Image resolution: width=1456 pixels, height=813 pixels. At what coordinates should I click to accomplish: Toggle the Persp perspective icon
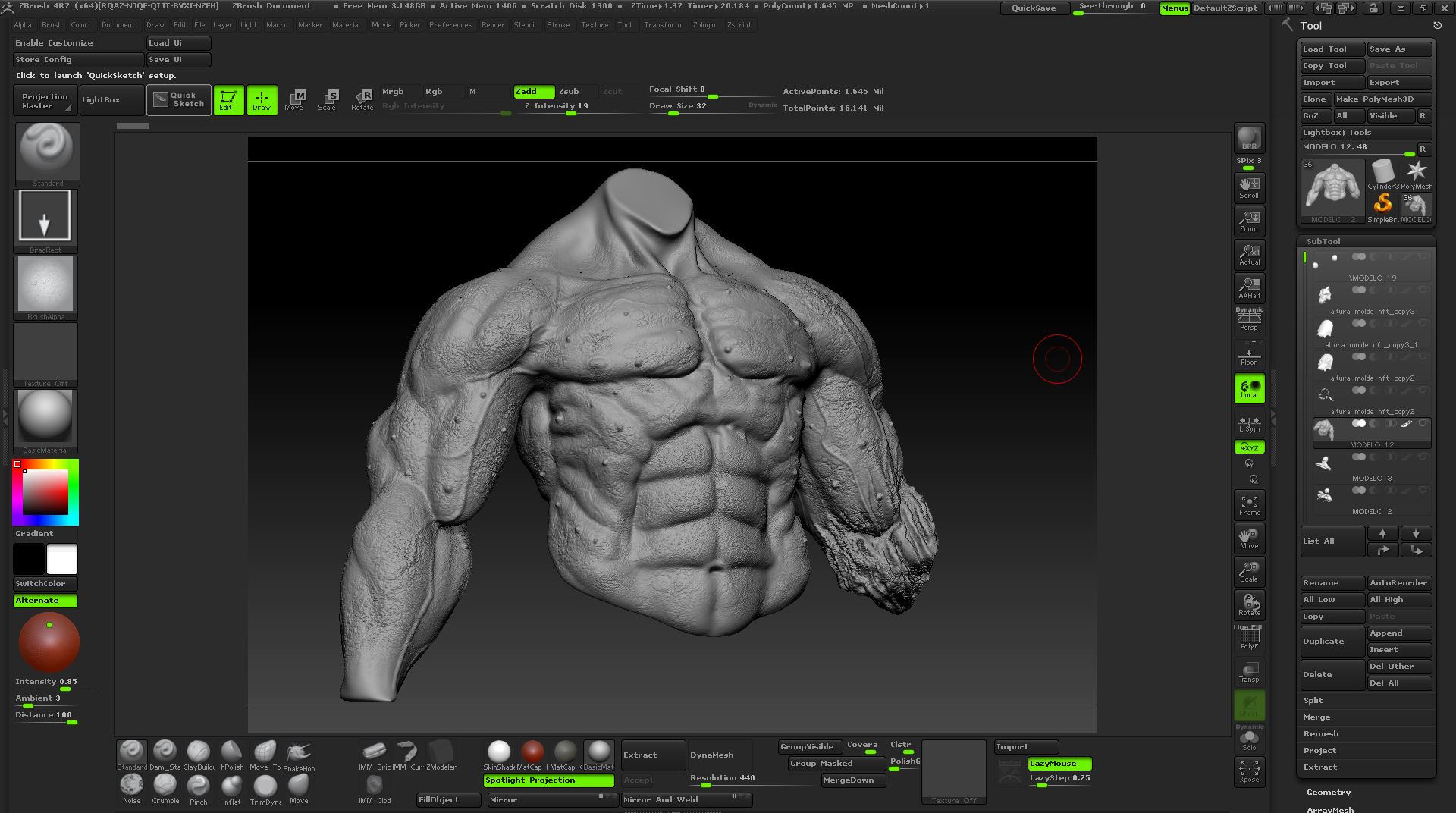(x=1249, y=320)
